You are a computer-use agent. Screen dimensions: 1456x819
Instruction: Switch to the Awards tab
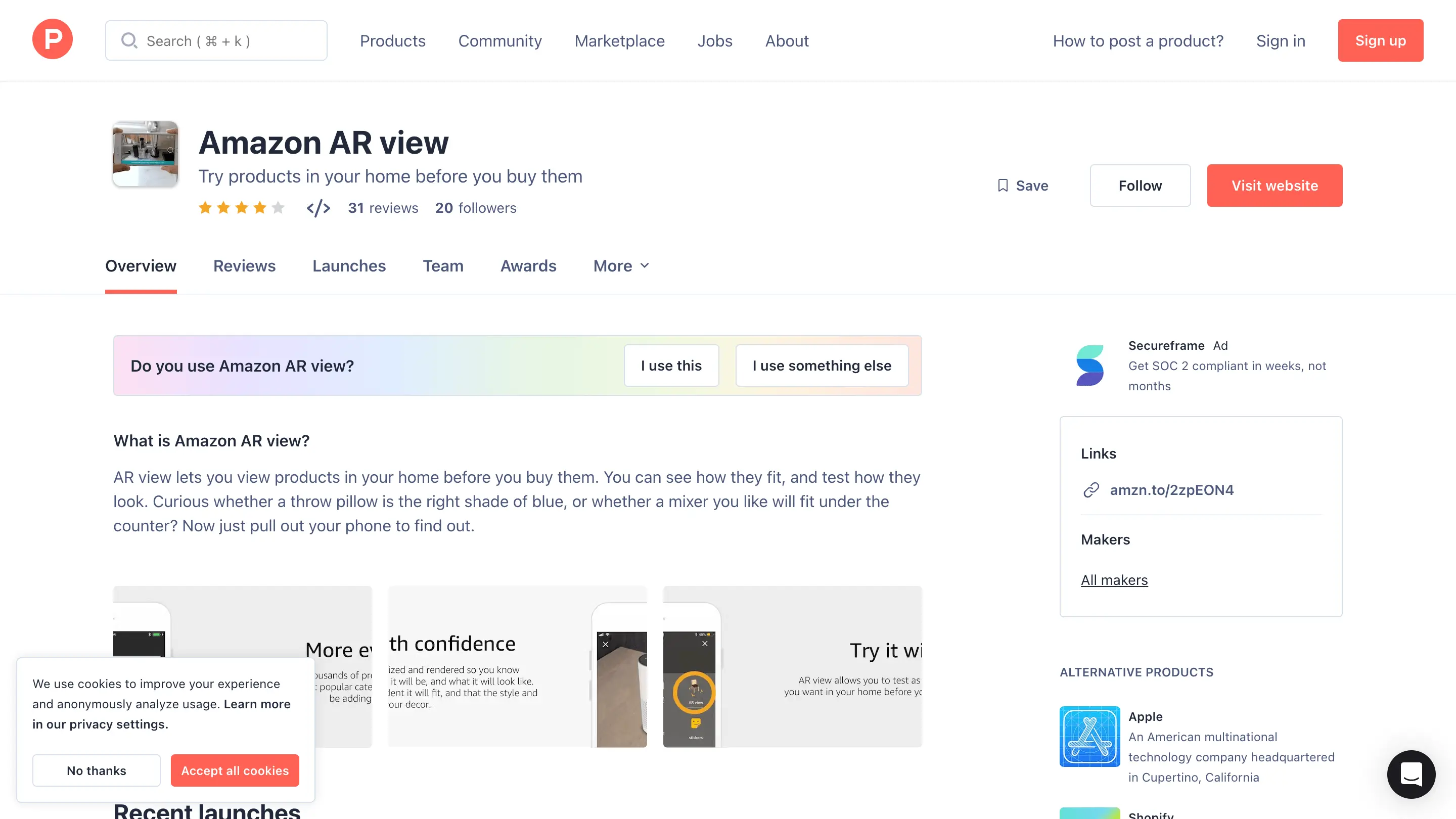pyautogui.click(x=528, y=265)
